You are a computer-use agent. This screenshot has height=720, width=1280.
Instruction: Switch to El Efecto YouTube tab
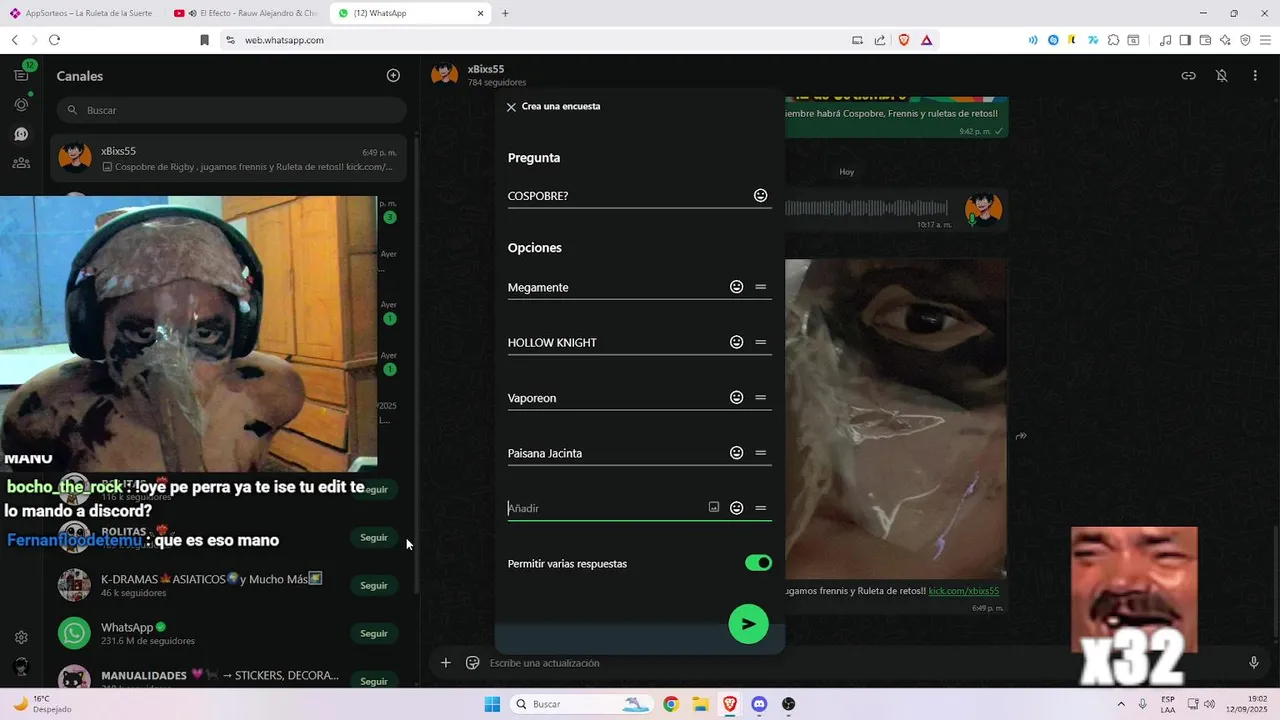245,13
